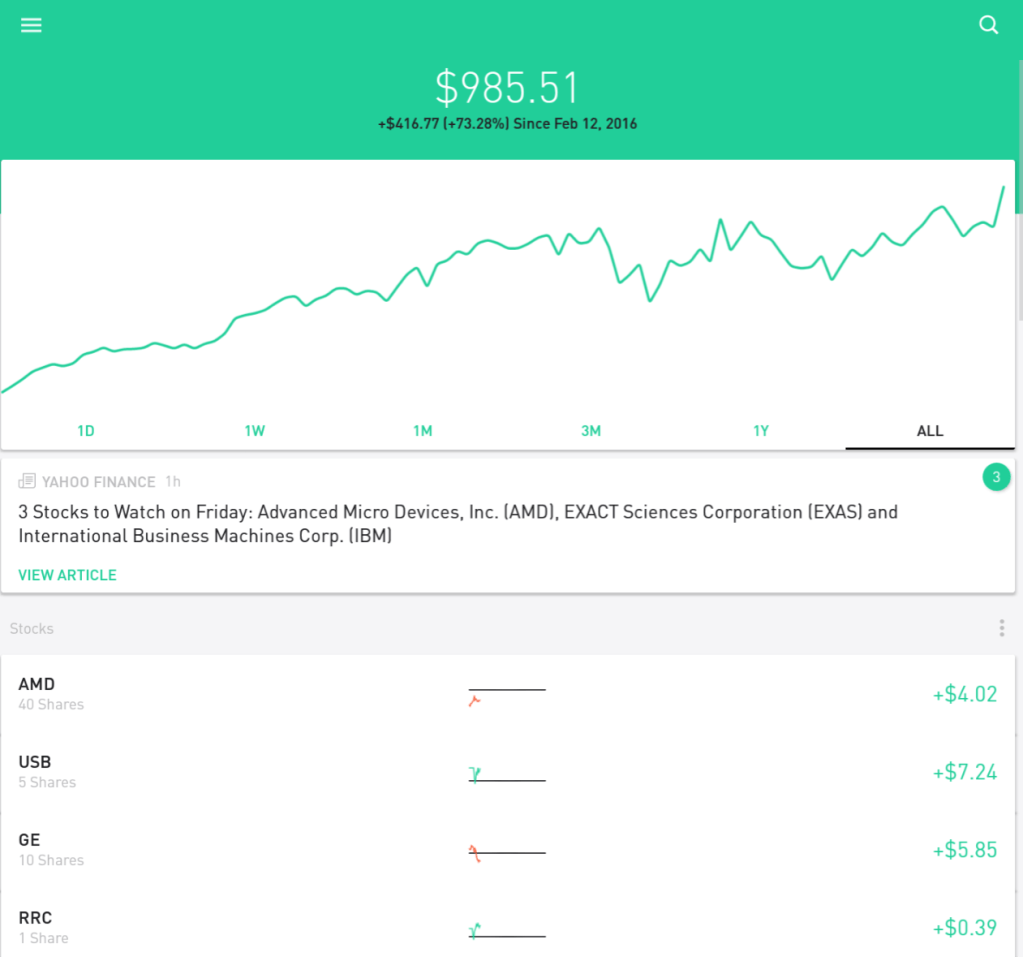Screen dimensions: 1023x961
Task: Click the USB mini sparkline chart
Action: 507,774
